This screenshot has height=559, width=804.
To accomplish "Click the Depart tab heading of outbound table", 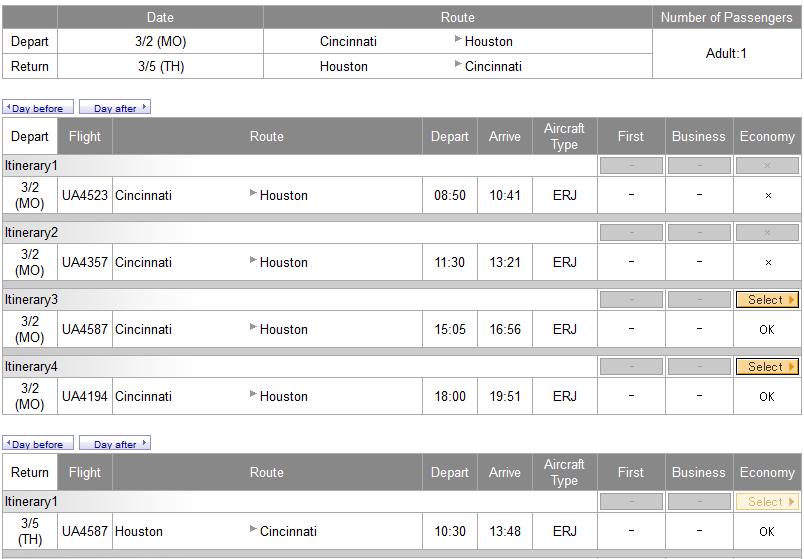I will pyautogui.click(x=30, y=136).
